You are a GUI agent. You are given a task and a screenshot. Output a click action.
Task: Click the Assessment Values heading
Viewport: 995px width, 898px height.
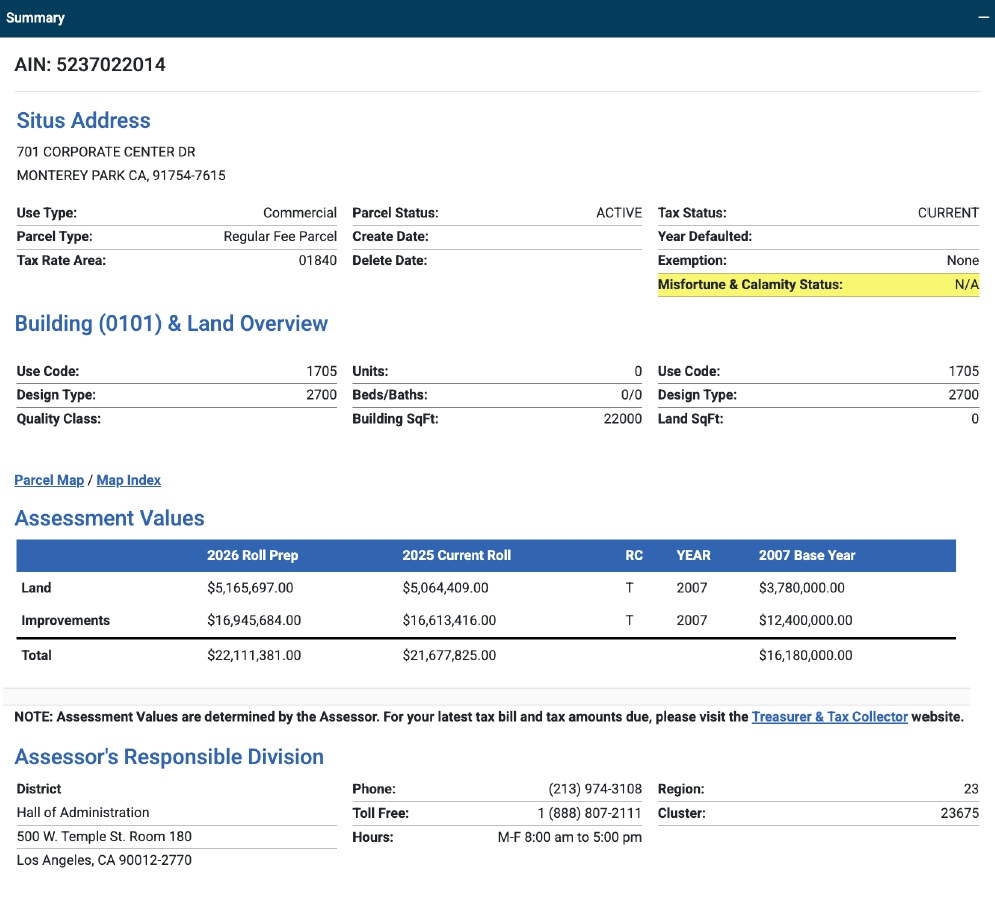tap(109, 518)
